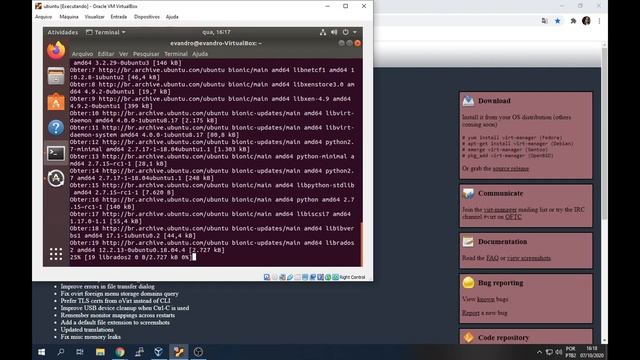Close the Ubuntu terminal with the orange button
This screenshot has width=640, height=360.
[x=358, y=43]
